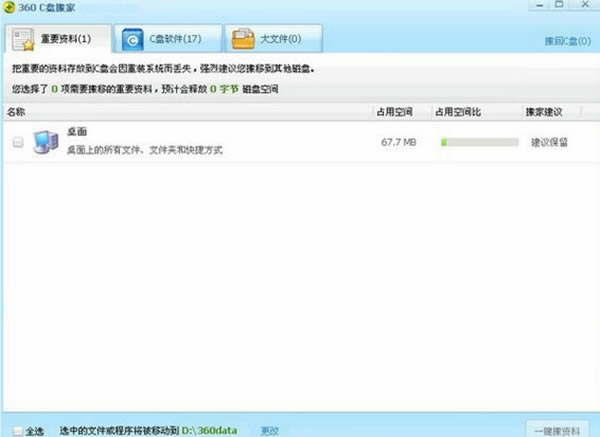Viewport: 600px width, 437px height.
Task: Click the blue C盘软件 icon
Action: (132, 39)
